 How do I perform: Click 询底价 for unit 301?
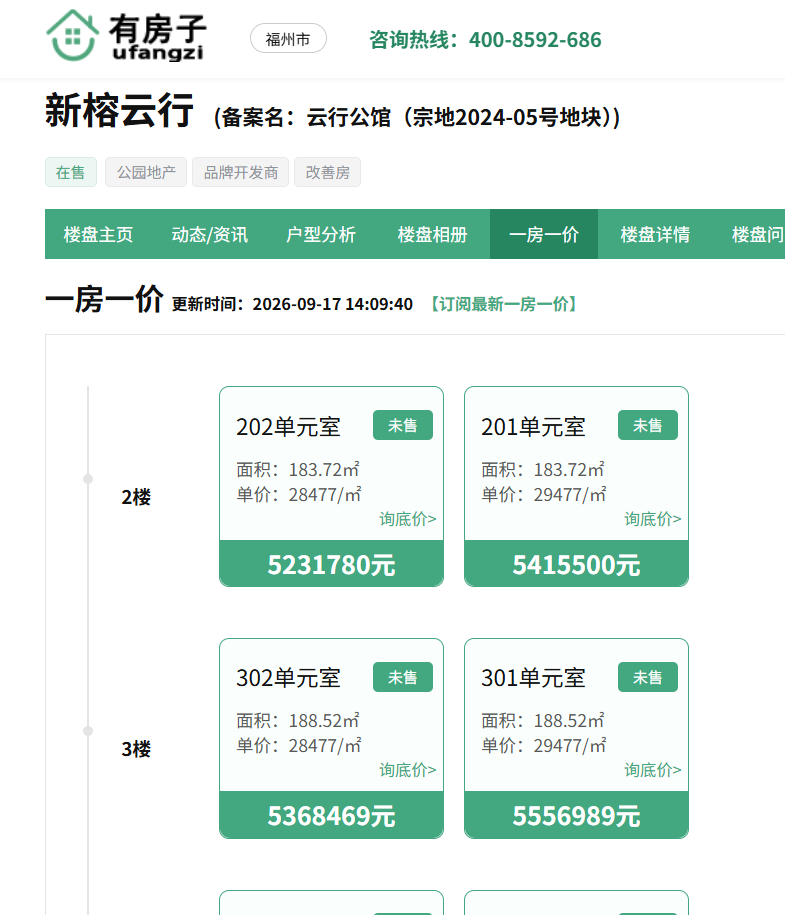click(653, 770)
